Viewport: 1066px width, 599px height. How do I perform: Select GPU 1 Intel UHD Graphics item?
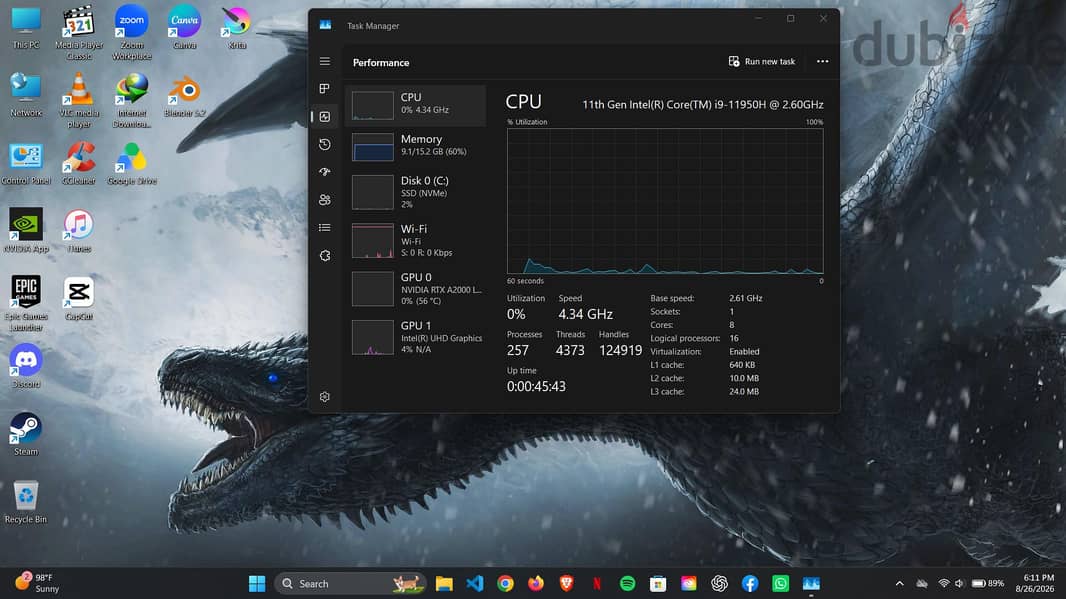click(415, 337)
